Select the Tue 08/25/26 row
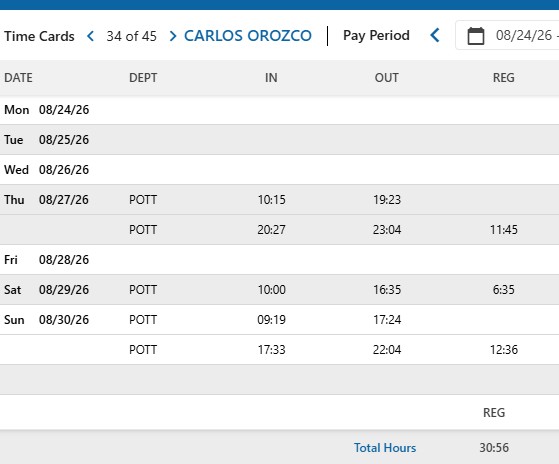The height and width of the screenshot is (464, 559). click(280, 140)
